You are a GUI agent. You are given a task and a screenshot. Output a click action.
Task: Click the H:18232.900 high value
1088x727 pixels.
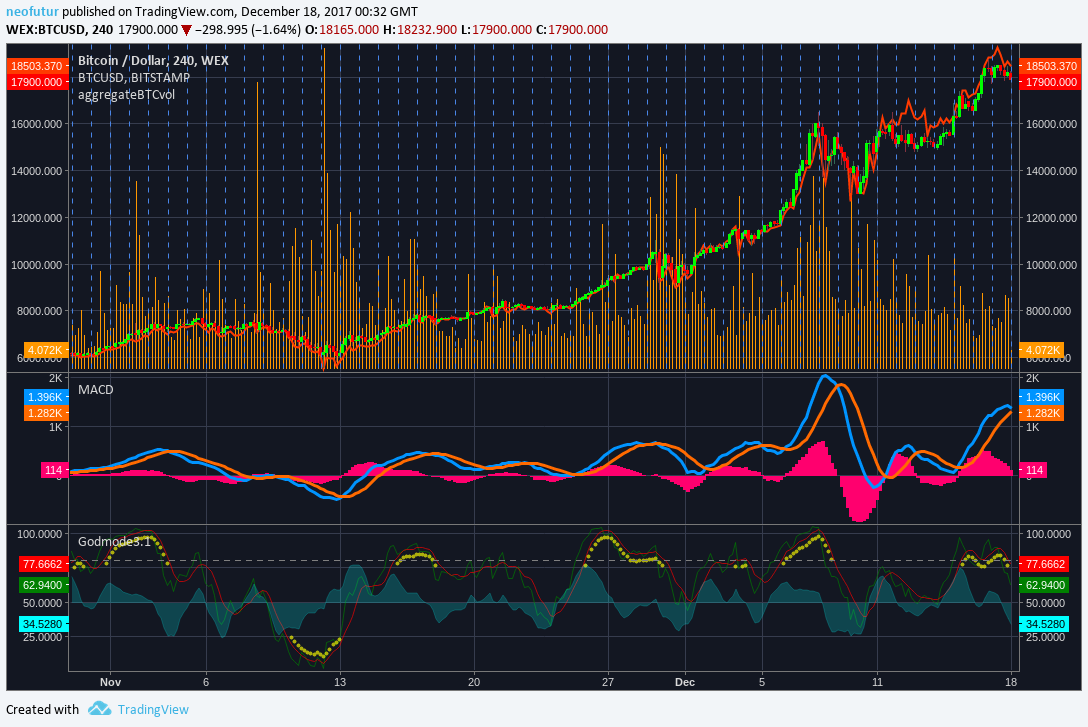pyautogui.click(x=420, y=30)
